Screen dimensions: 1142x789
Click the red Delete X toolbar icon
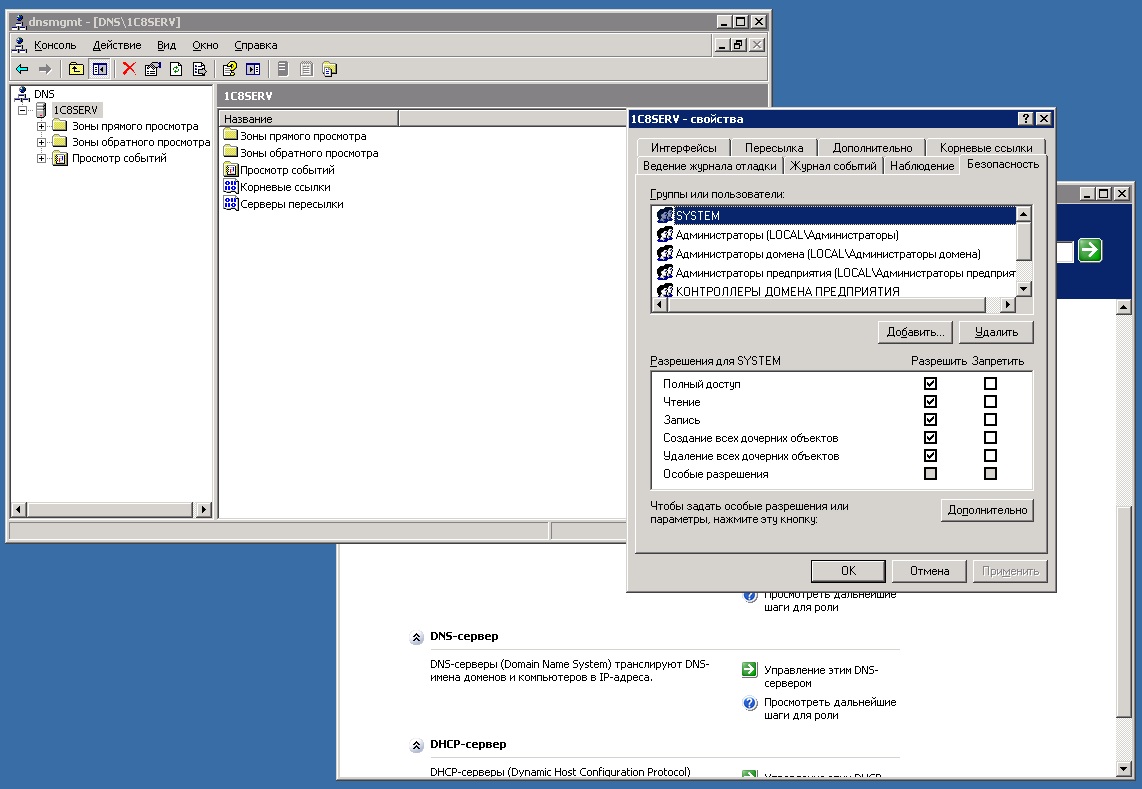pyautogui.click(x=129, y=69)
